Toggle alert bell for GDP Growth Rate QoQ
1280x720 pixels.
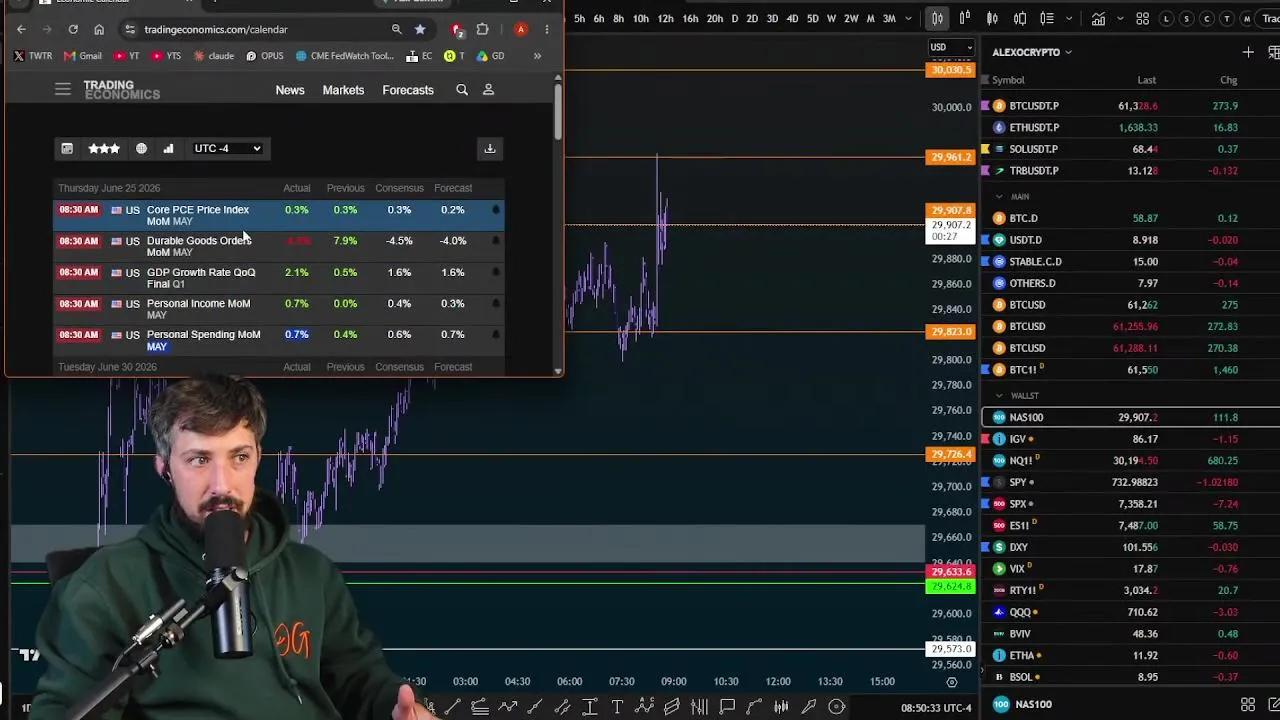click(x=495, y=272)
